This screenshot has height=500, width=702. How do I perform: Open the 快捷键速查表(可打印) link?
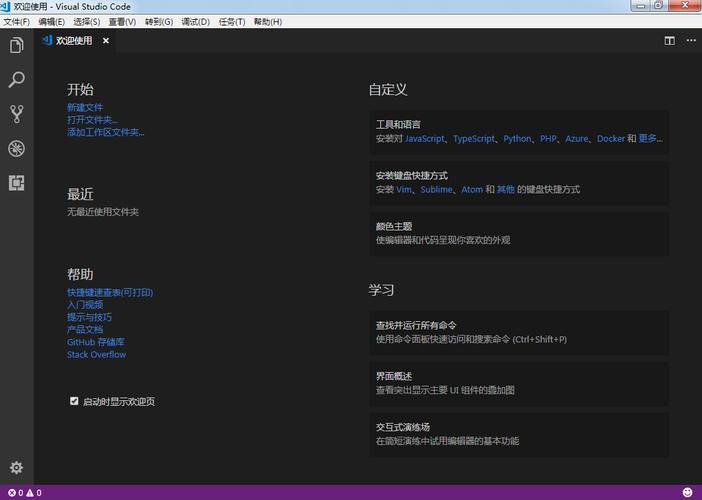(x=110, y=292)
